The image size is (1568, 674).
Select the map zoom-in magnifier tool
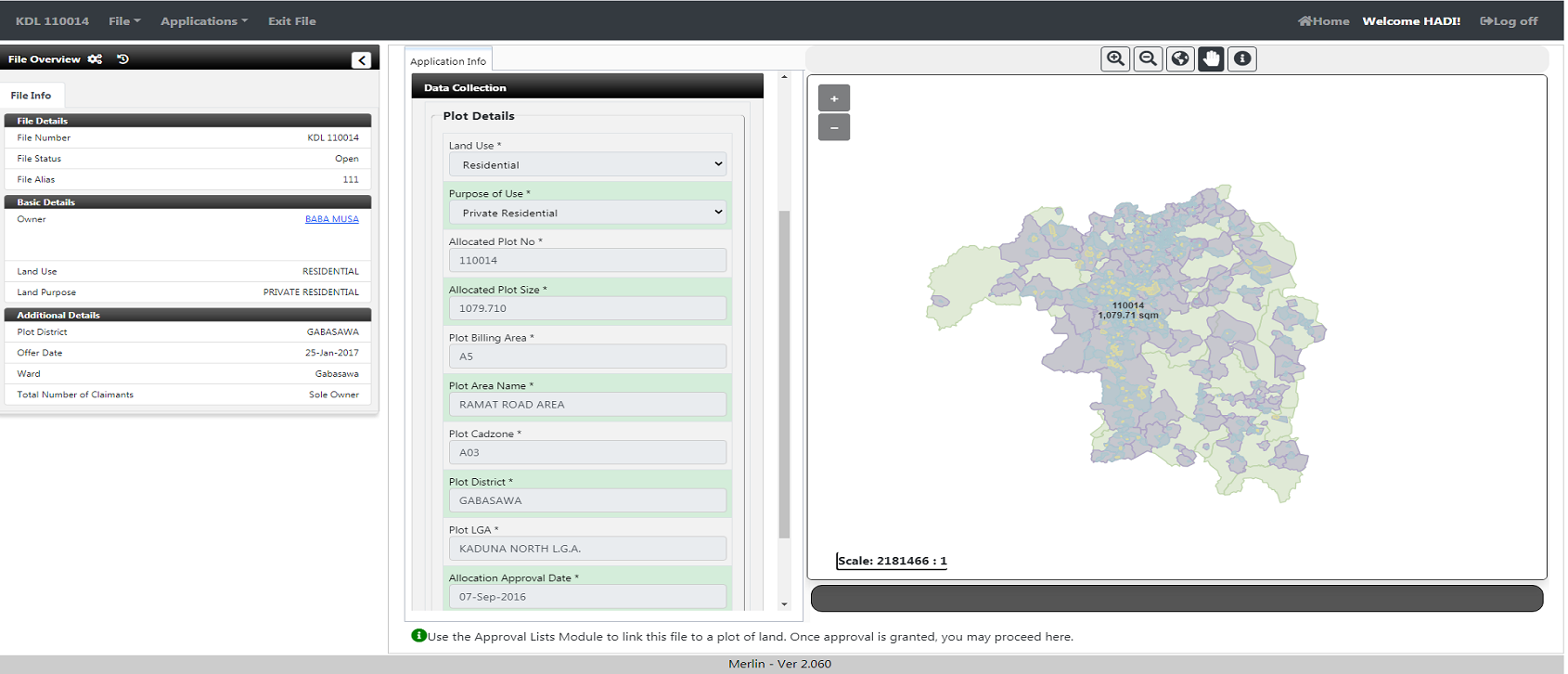point(1115,58)
